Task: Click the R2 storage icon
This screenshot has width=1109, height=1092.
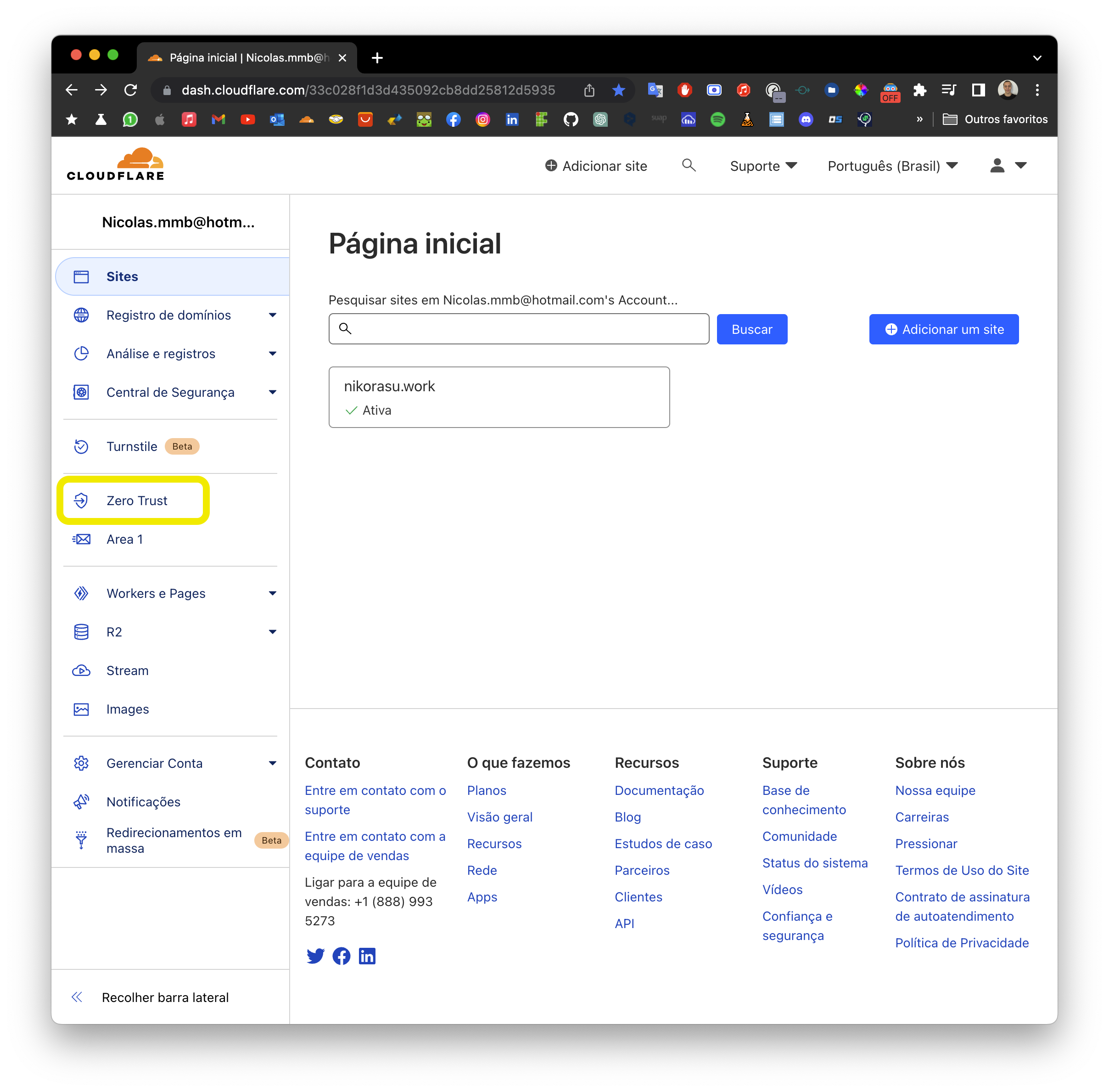Action: (81, 631)
